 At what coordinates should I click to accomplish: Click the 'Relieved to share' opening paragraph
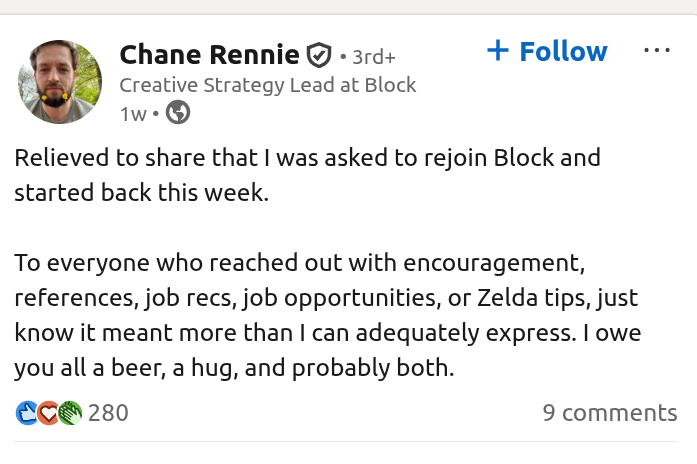pyautogui.click(x=307, y=158)
